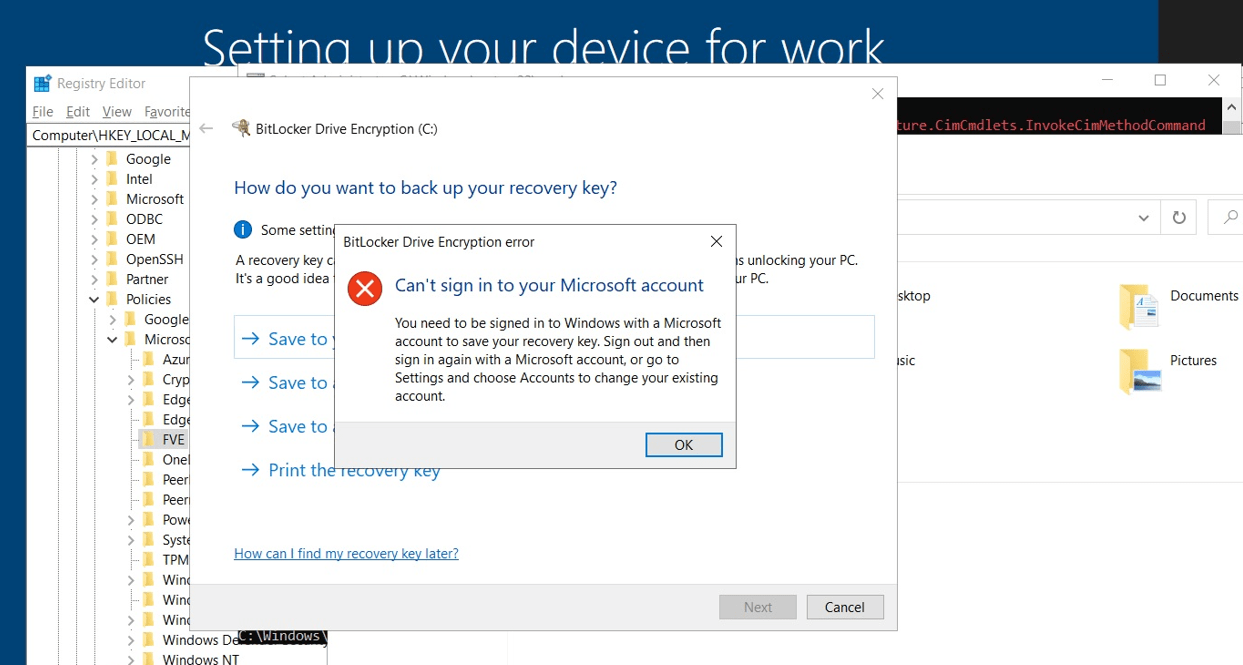Click the refresh icon in Explorer address bar
Screen dimensions: 1243x665
point(1178,217)
